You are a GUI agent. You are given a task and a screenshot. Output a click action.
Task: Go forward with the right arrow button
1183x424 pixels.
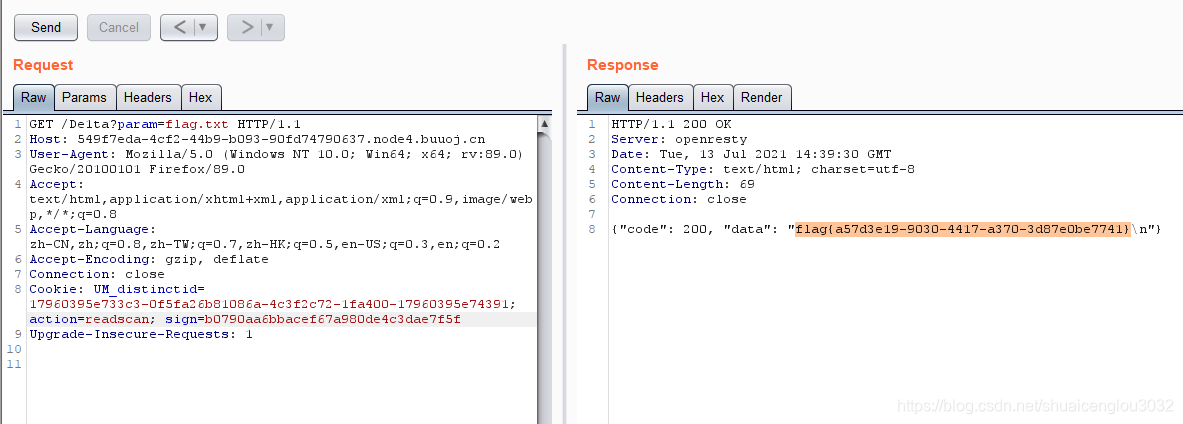pyautogui.click(x=246, y=27)
